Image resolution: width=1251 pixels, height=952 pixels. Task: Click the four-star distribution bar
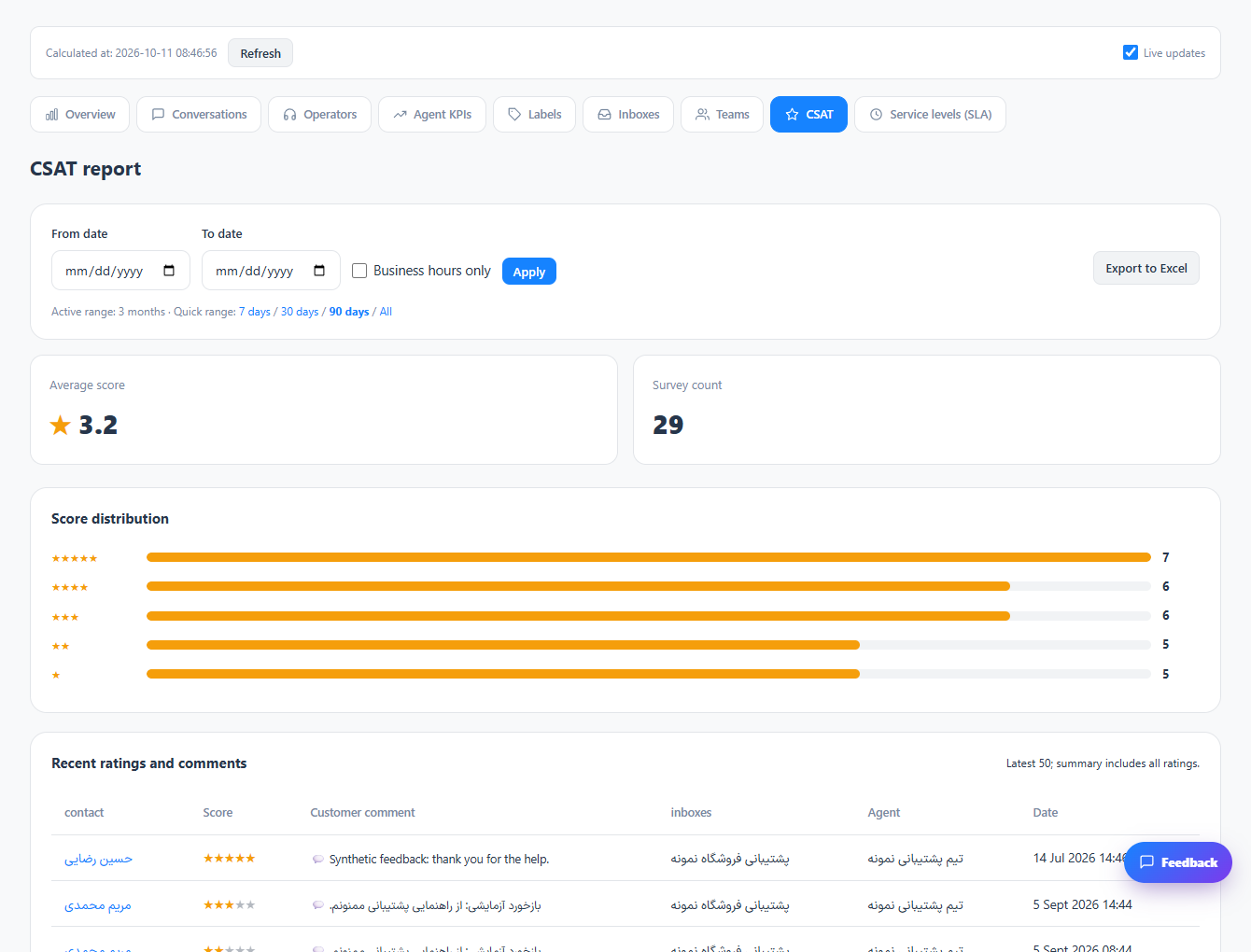point(649,586)
